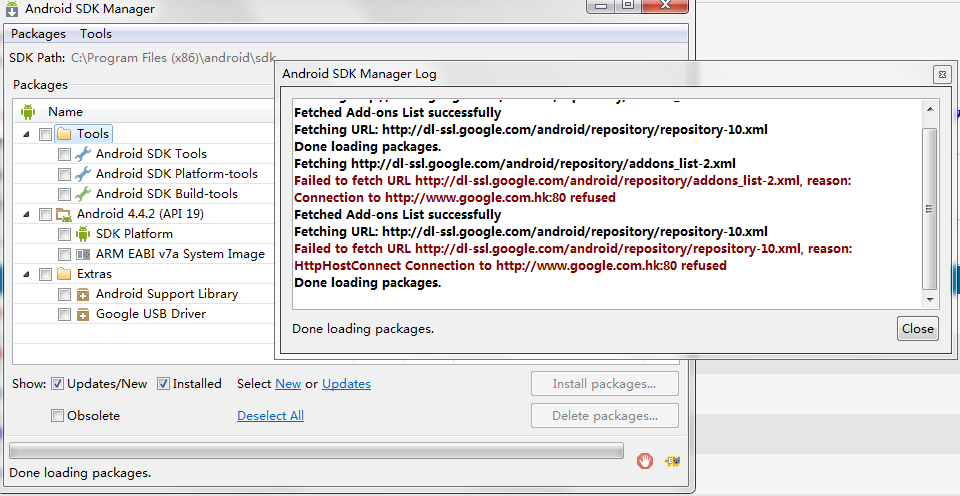The height and width of the screenshot is (496, 960).
Task: Click the log scrollbar up arrow
Action: tap(930, 109)
